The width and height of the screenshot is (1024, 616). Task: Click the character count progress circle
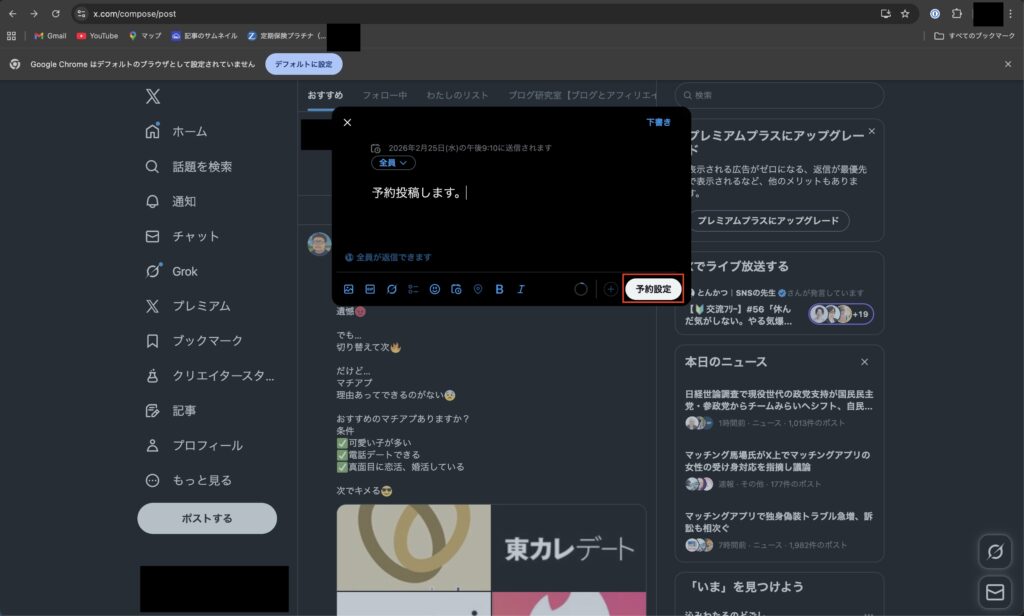(581, 288)
